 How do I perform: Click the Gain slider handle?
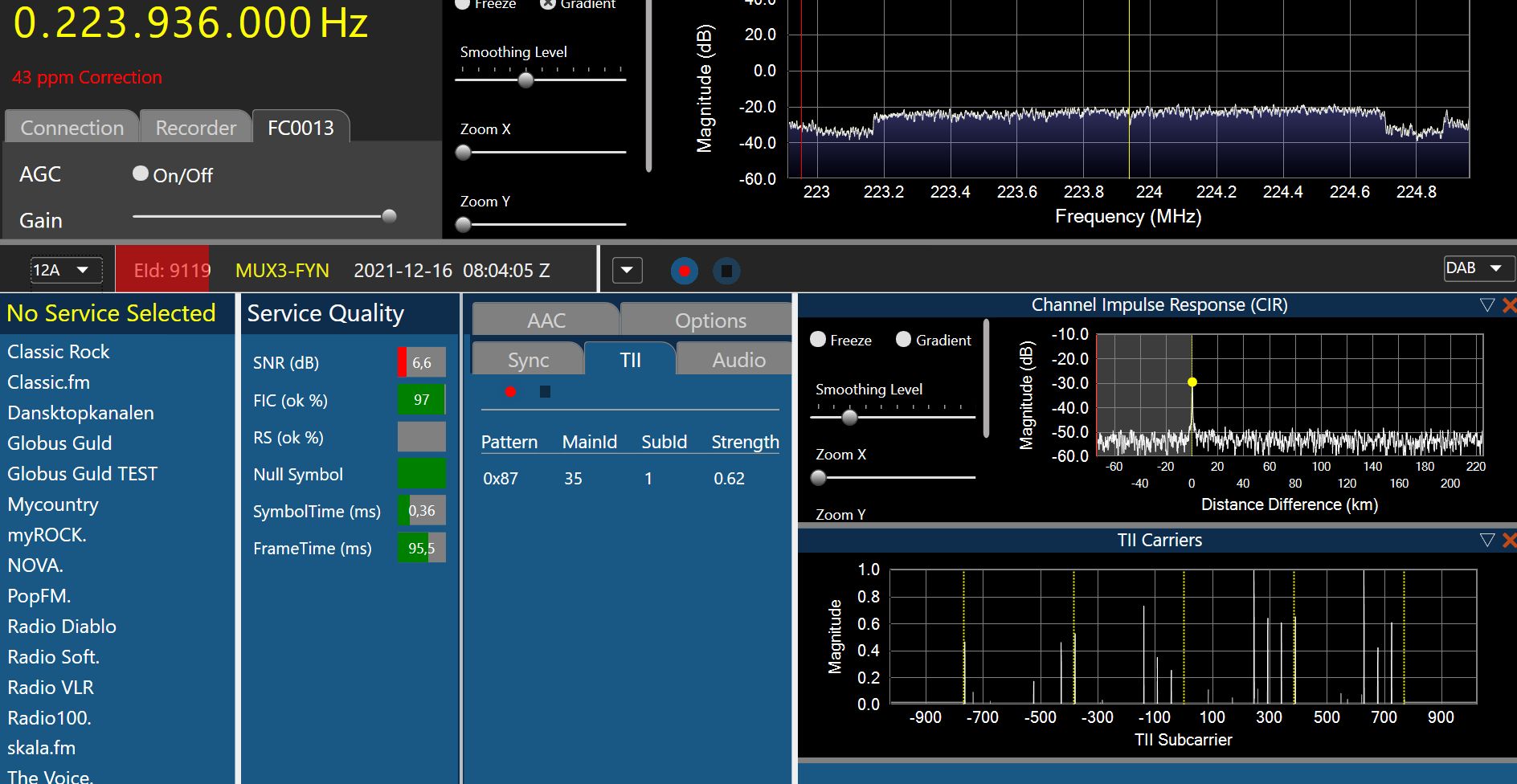[x=389, y=216]
